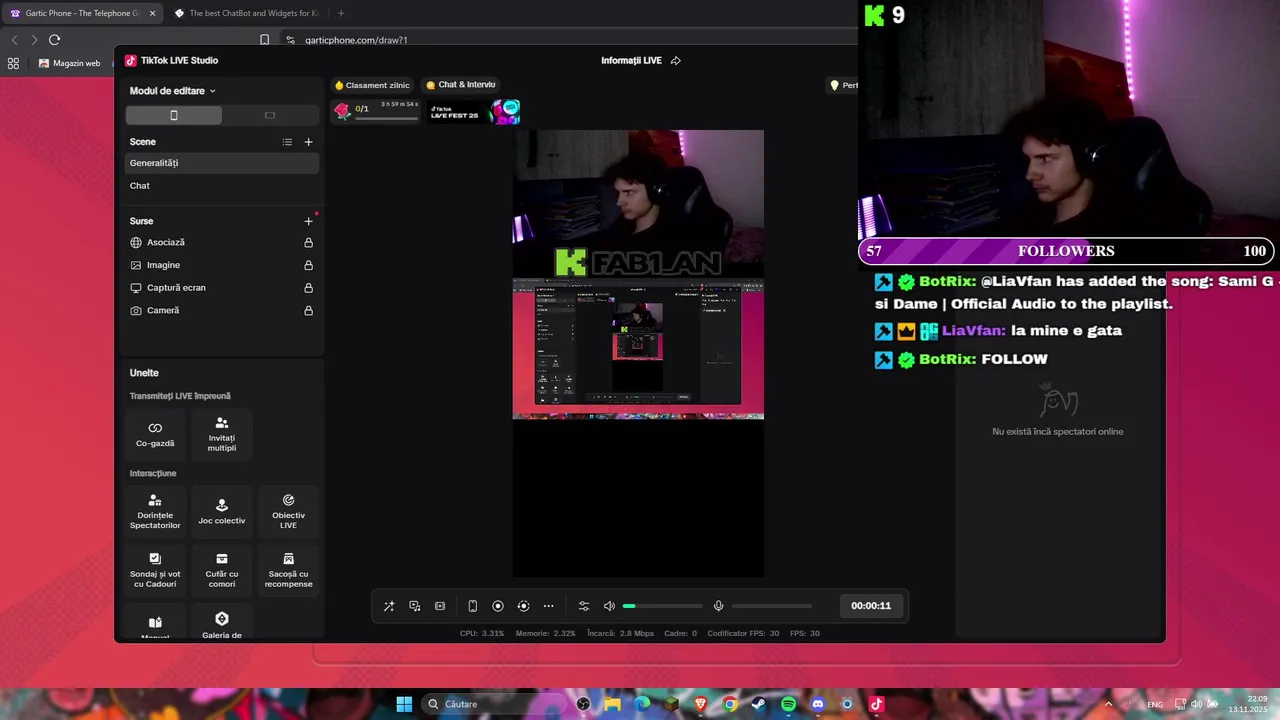Screen dimensions: 1280x720
Task: Open Magazin web bookmark
Action: 70,63
